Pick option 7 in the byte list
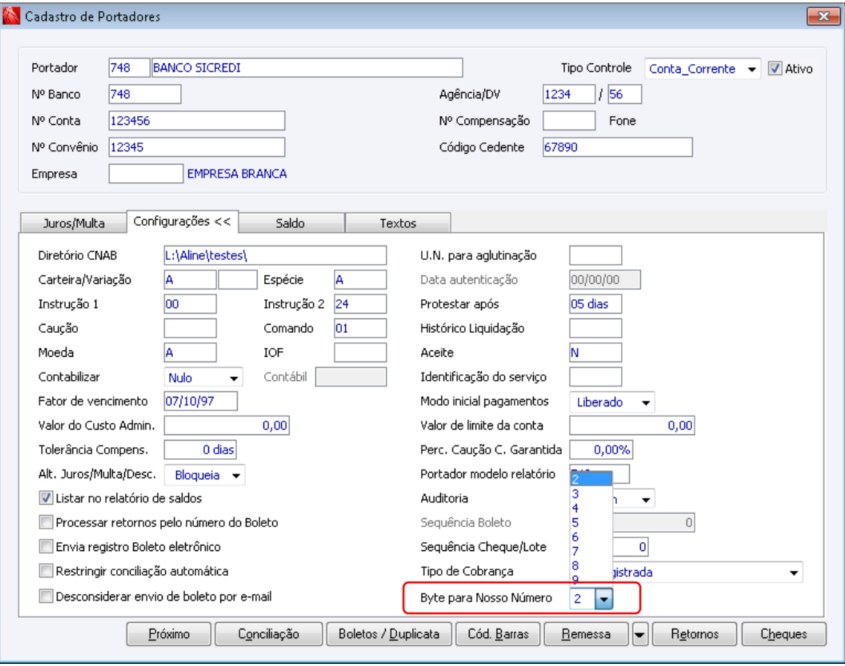Screen dimensions: 845x666 tap(591, 551)
